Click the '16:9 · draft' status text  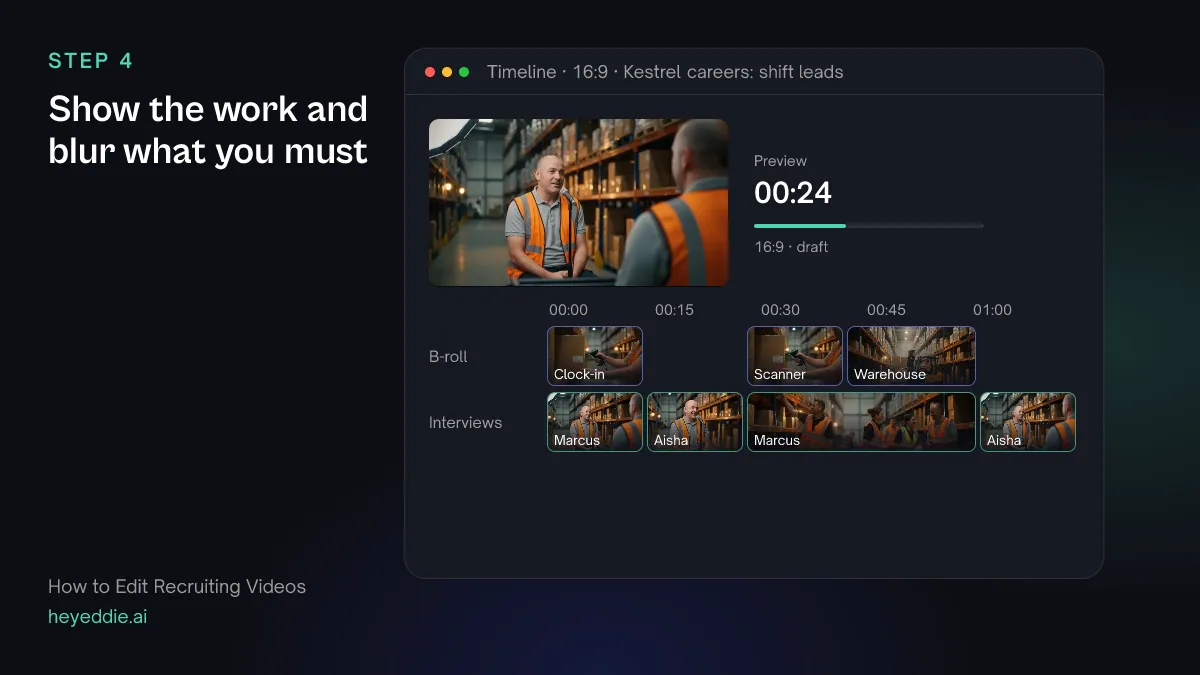coord(791,247)
